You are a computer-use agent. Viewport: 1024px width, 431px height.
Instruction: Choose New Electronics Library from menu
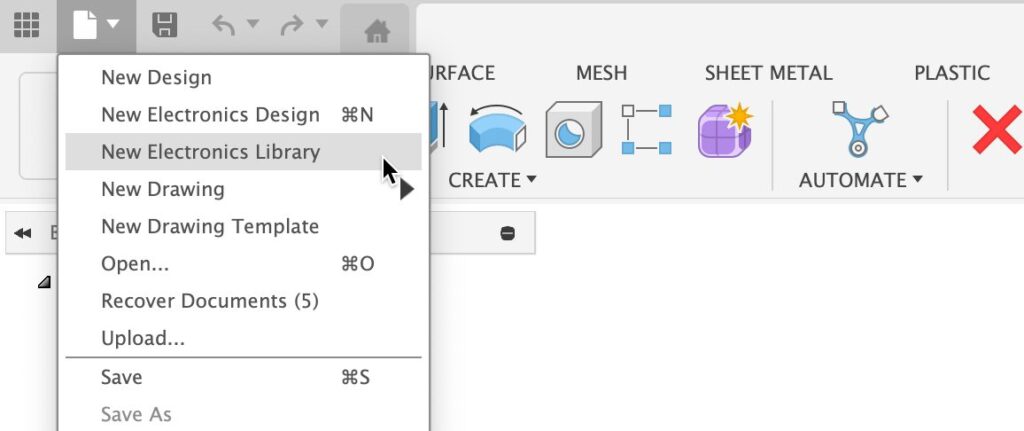point(210,152)
